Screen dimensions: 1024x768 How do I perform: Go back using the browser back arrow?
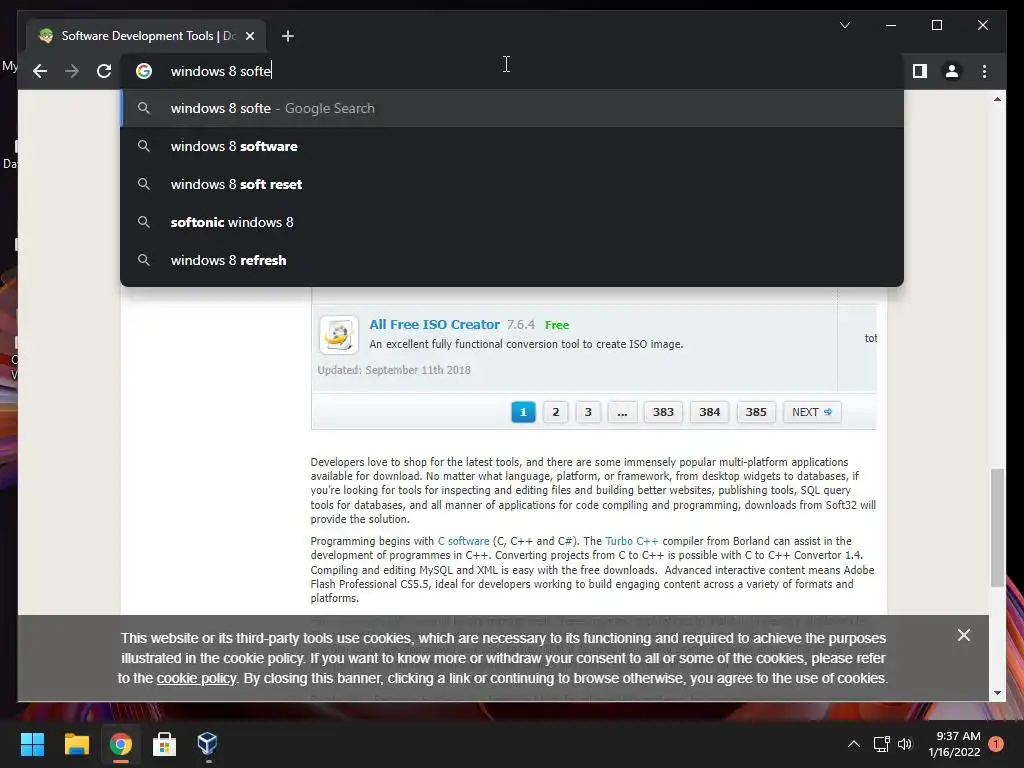(x=40, y=71)
